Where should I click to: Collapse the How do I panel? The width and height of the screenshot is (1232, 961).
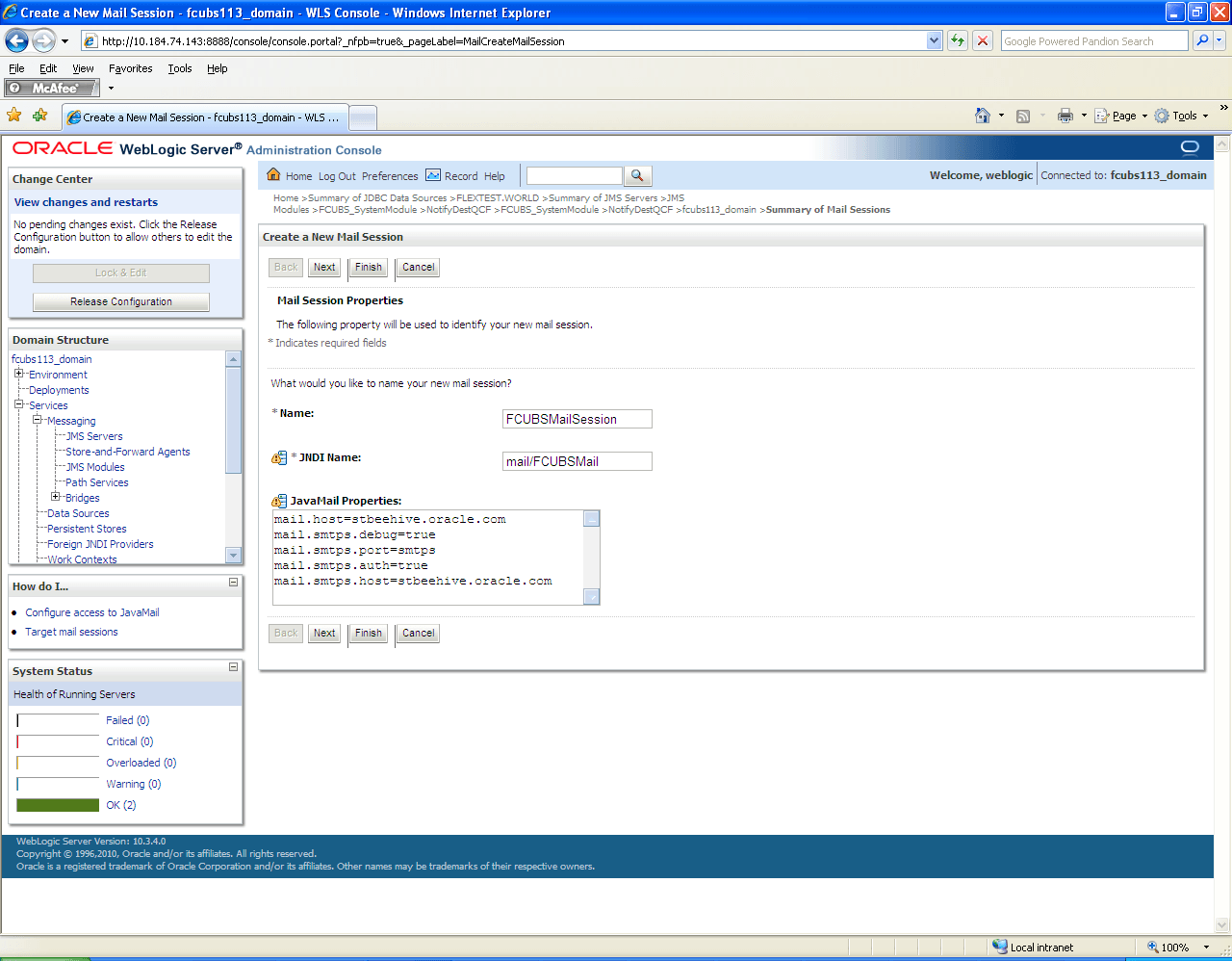pos(233,583)
